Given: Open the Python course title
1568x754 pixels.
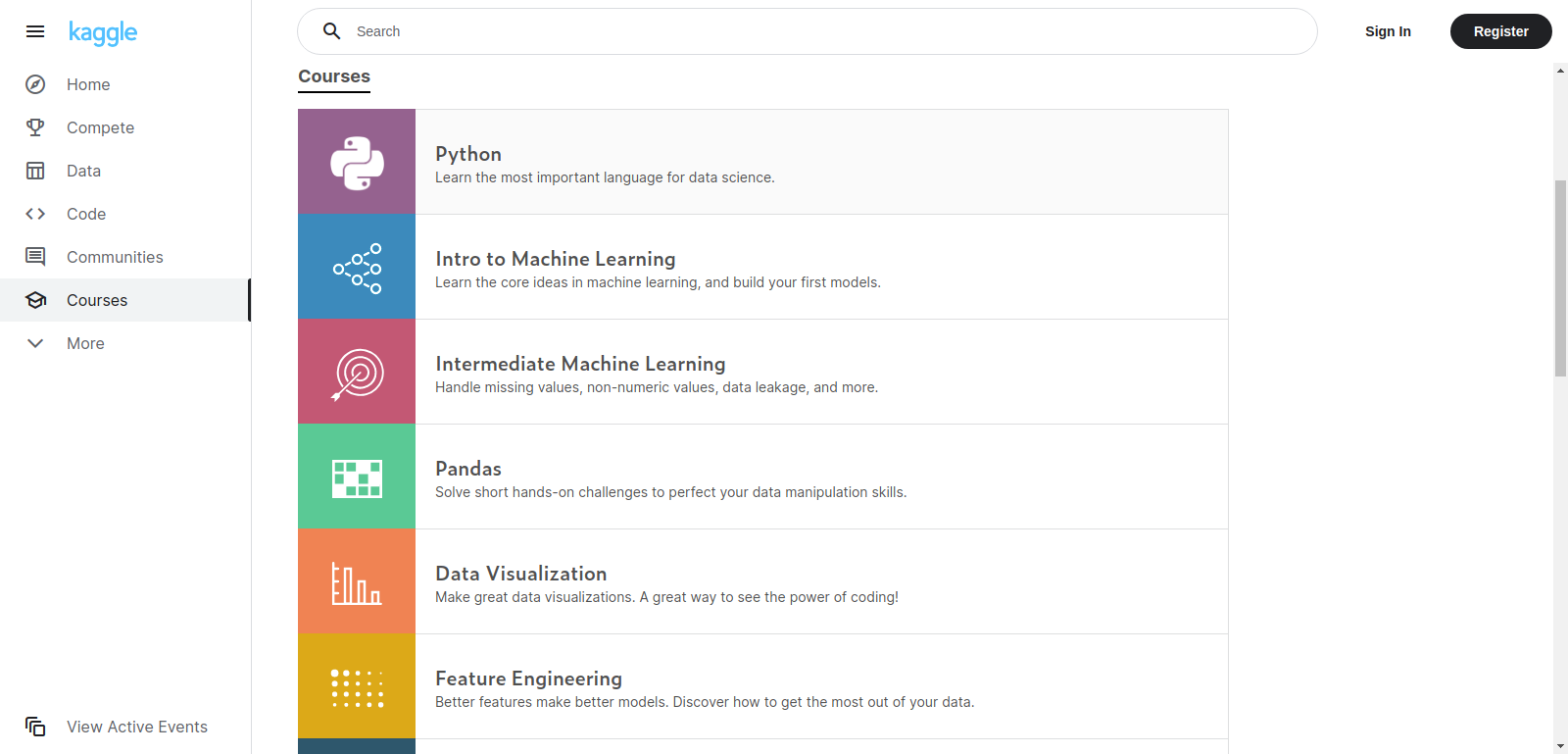Looking at the screenshot, I should pyautogui.click(x=468, y=154).
